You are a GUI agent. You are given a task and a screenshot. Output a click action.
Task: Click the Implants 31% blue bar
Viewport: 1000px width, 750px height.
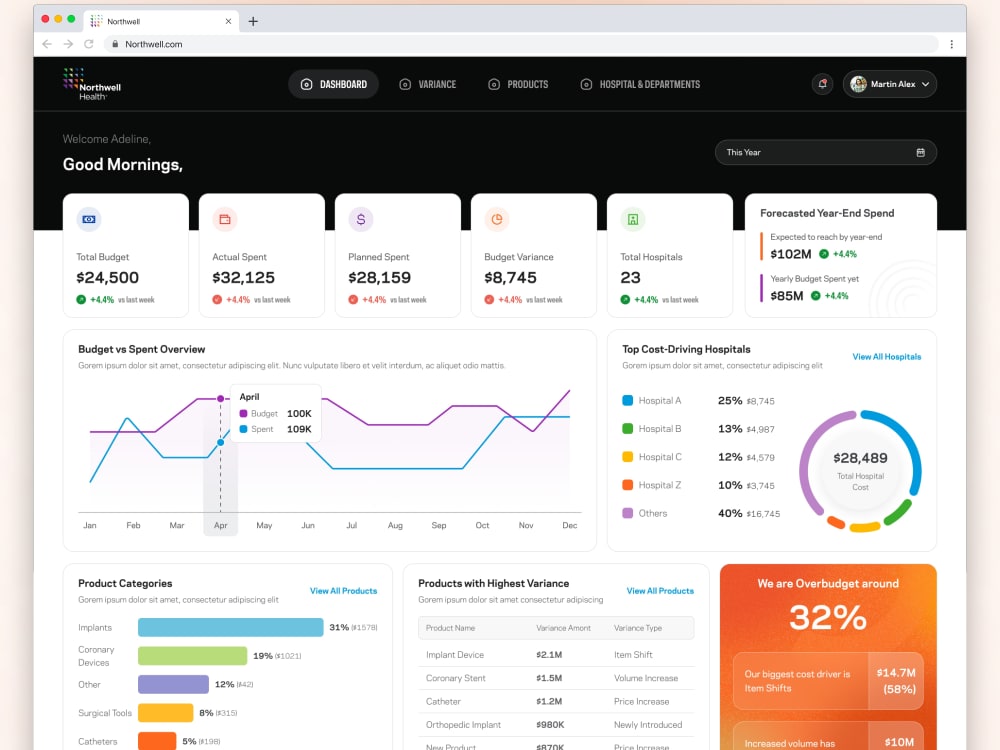pyautogui.click(x=230, y=628)
